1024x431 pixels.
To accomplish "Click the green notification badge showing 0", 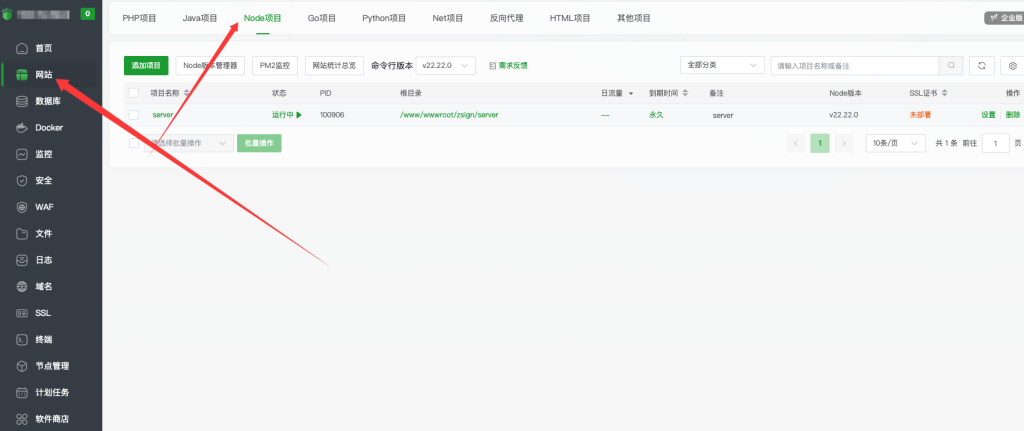I will (x=88, y=14).
